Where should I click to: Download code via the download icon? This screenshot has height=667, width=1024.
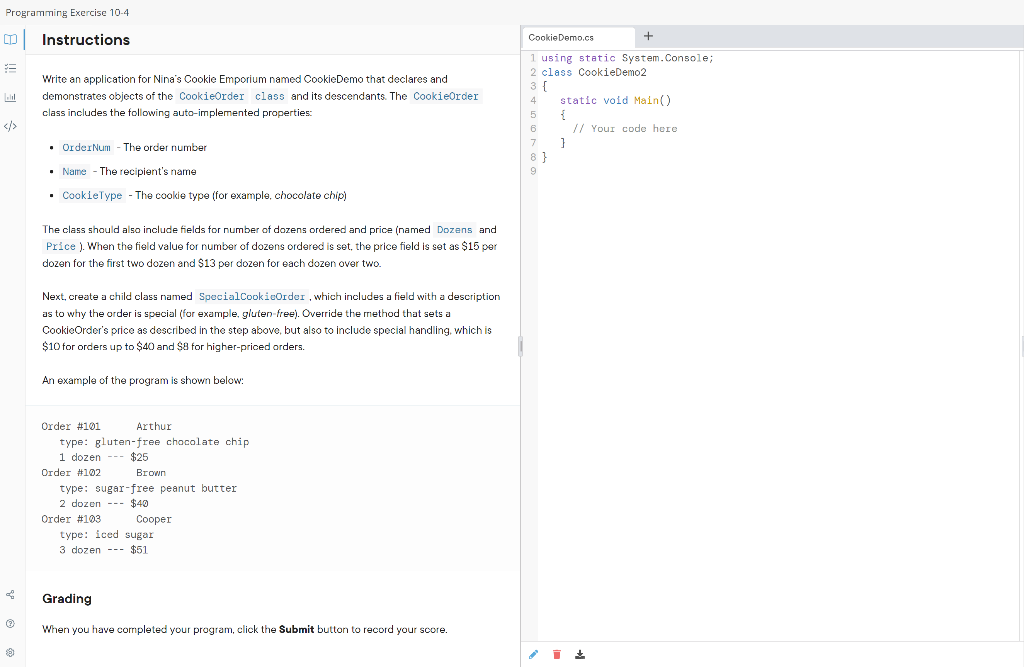pyautogui.click(x=579, y=654)
